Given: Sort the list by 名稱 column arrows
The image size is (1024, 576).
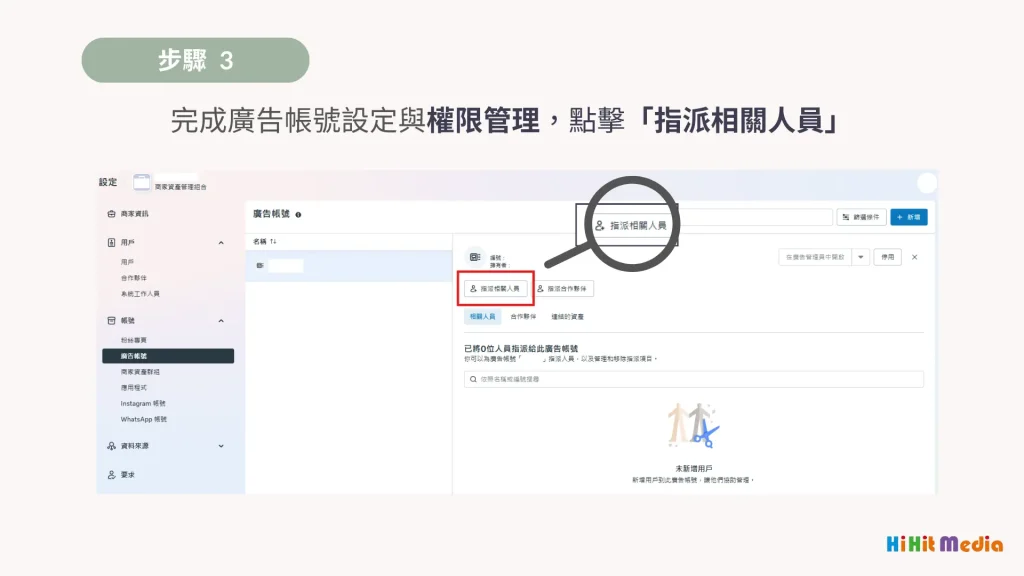Looking at the screenshot, I should click(x=273, y=241).
